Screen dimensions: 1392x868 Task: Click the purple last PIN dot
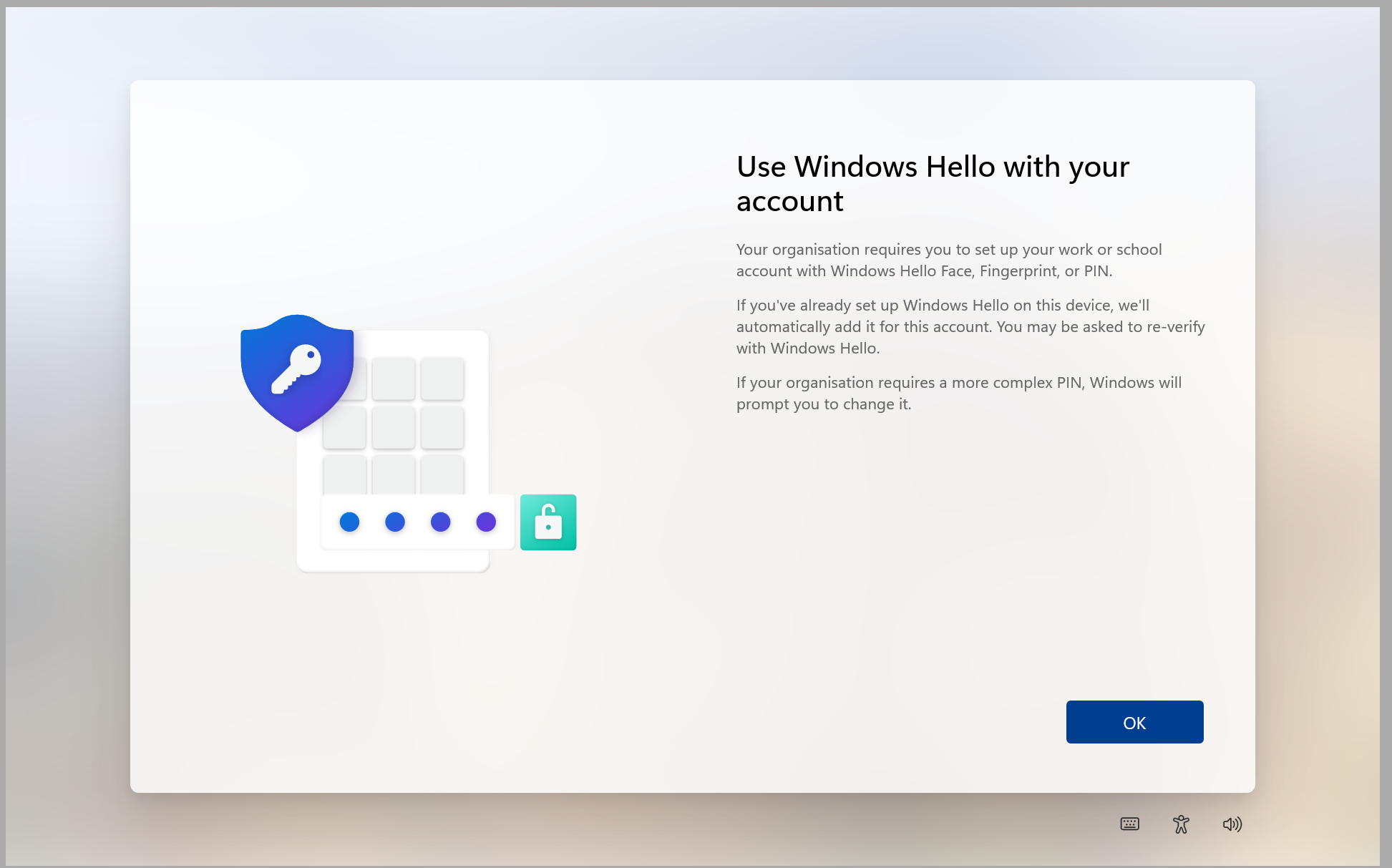pos(486,522)
